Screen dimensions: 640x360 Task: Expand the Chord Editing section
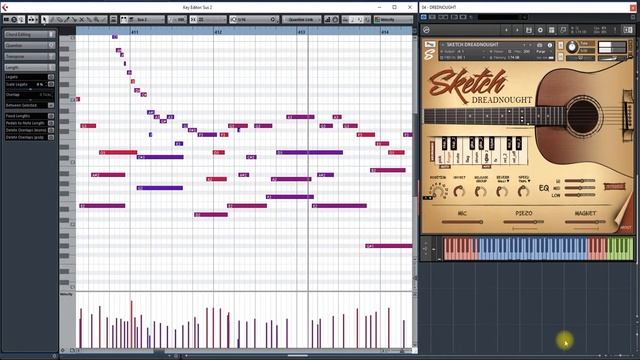pyautogui.click(x=29, y=34)
